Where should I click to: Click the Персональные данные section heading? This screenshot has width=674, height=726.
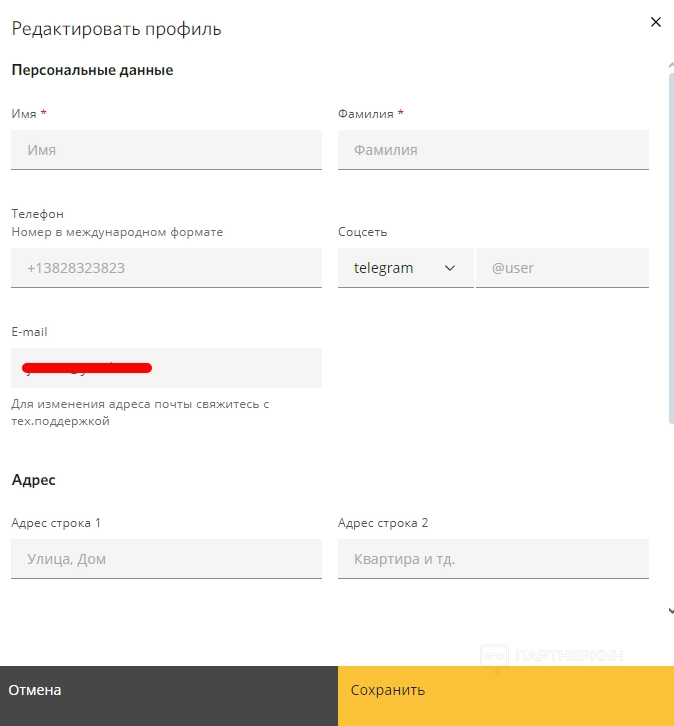[x=92, y=70]
